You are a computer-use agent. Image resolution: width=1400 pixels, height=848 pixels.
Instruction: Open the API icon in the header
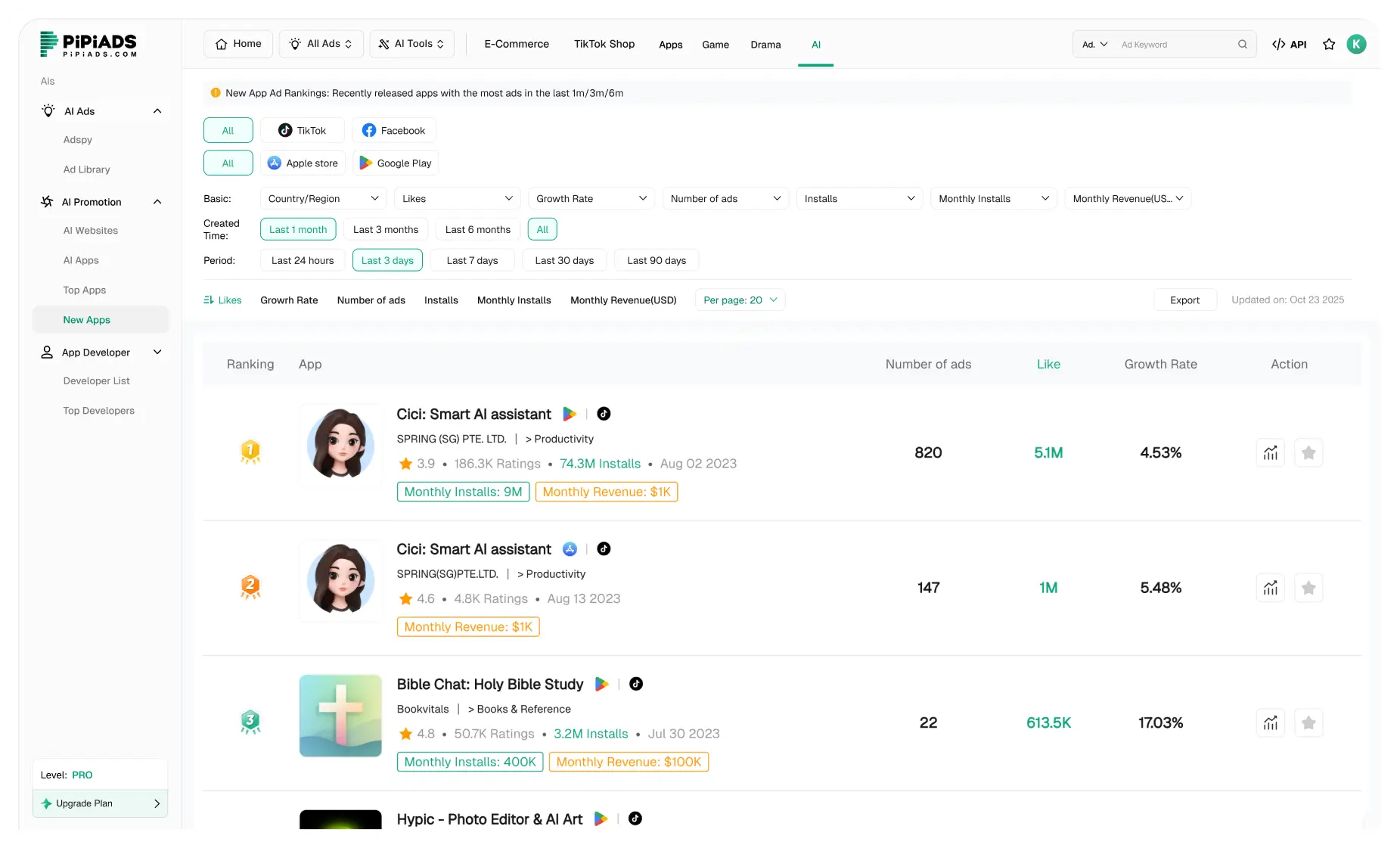1289,44
